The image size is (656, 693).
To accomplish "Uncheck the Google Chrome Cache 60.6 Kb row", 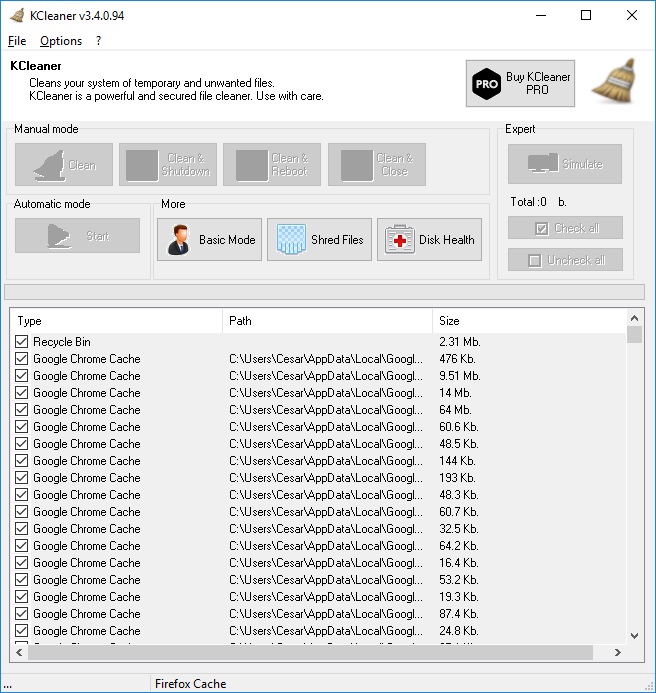I will (21, 426).
